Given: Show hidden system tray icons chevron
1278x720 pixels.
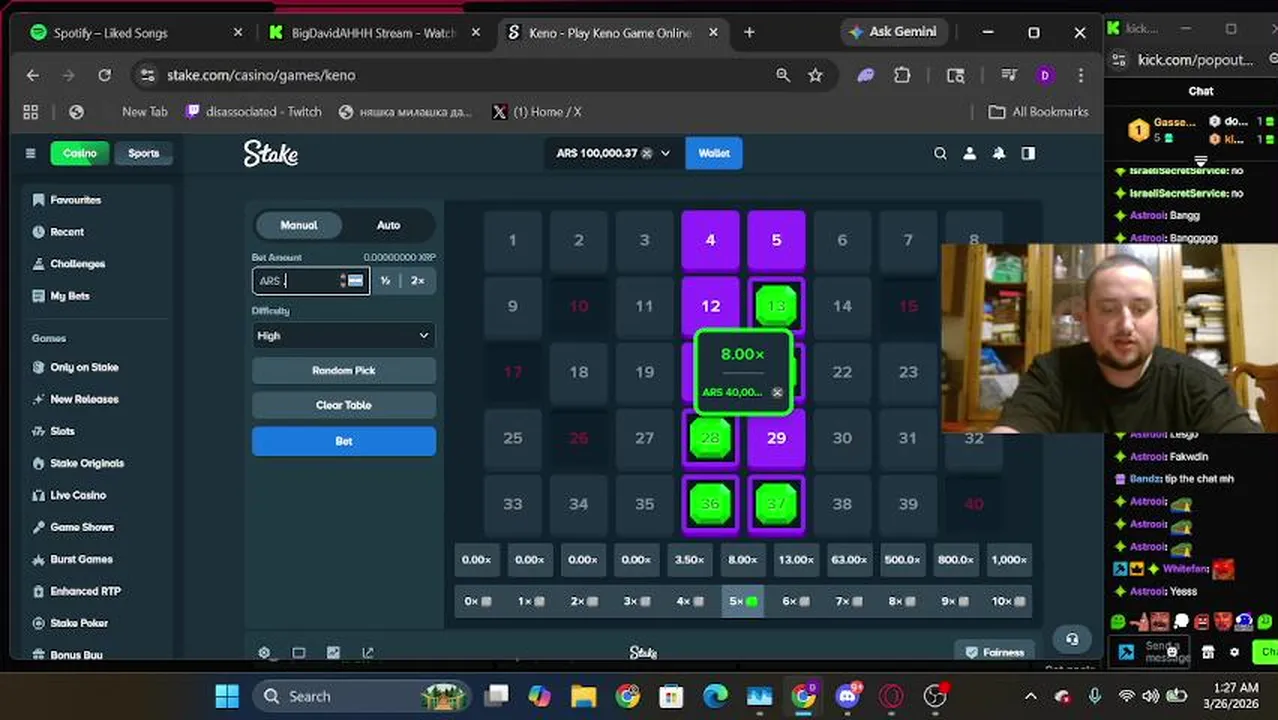Looking at the screenshot, I should coord(1031,696).
